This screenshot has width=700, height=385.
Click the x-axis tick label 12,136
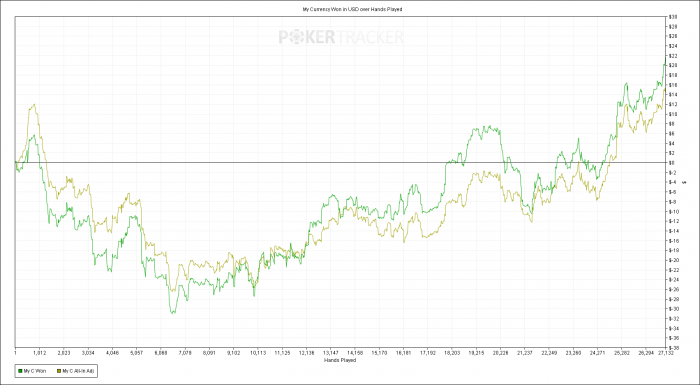tap(306, 352)
